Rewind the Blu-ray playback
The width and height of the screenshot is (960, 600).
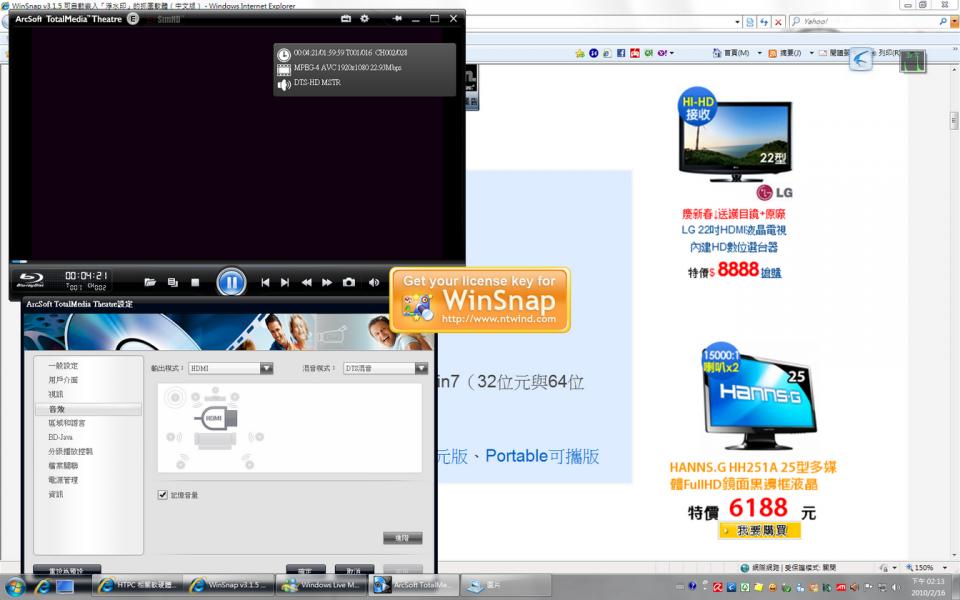pos(306,282)
